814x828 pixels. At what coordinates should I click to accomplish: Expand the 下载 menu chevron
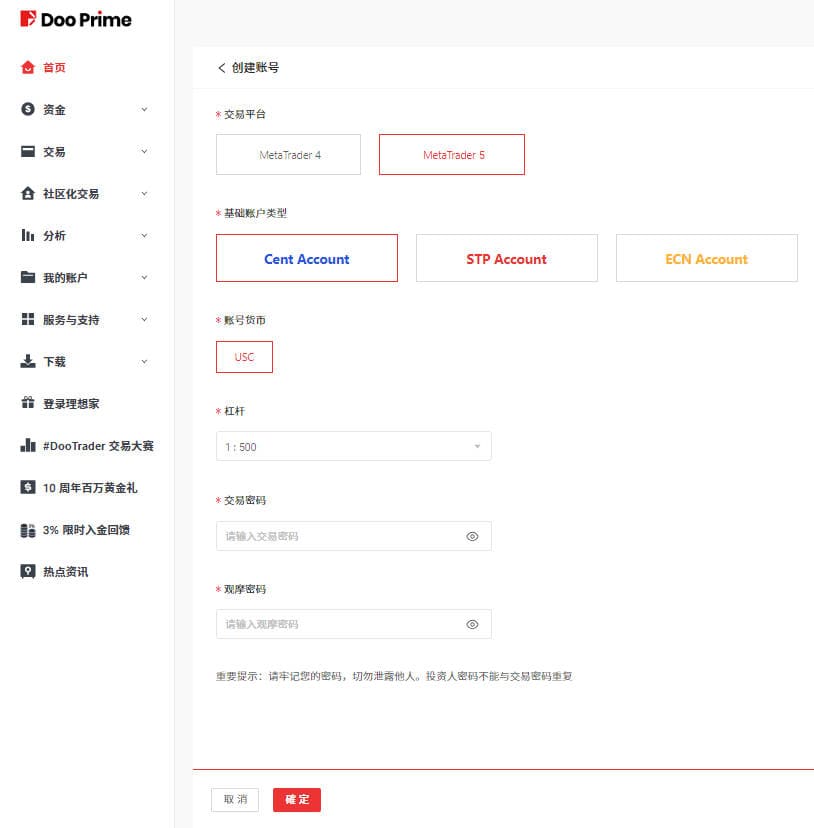pyautogui.click(x=144, y=362)
